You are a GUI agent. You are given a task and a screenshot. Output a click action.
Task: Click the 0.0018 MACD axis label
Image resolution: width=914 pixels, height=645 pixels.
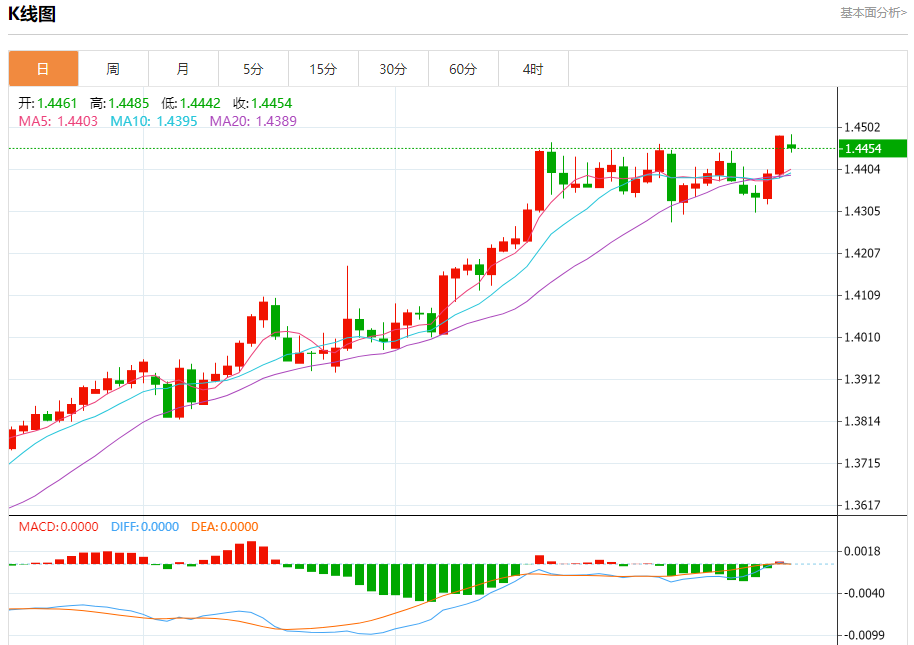[863, 551]
